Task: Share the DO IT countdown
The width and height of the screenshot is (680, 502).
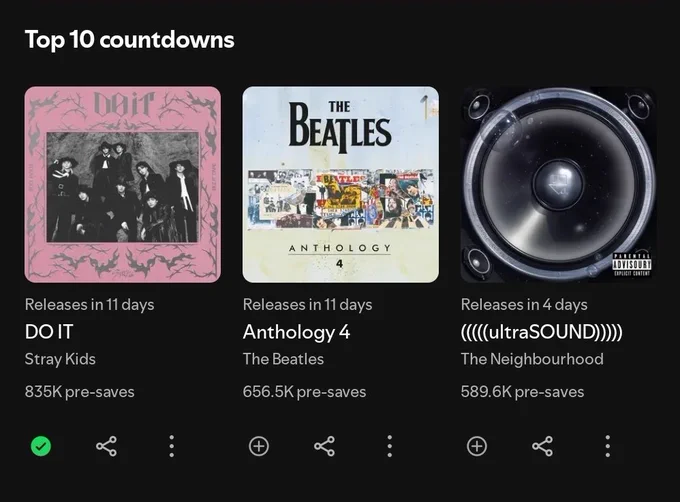Action: tap(107, 446)
